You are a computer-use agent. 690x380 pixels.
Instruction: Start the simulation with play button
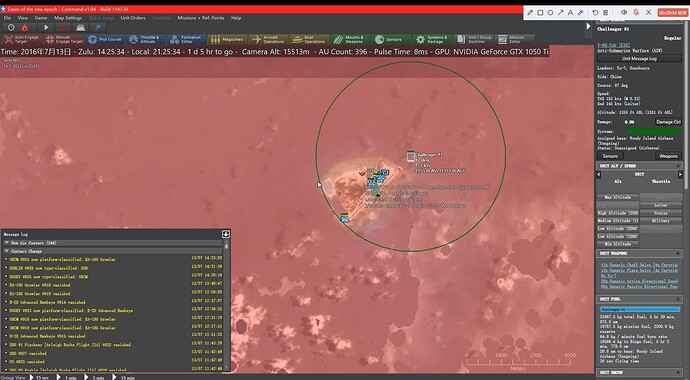click(45, 28)
